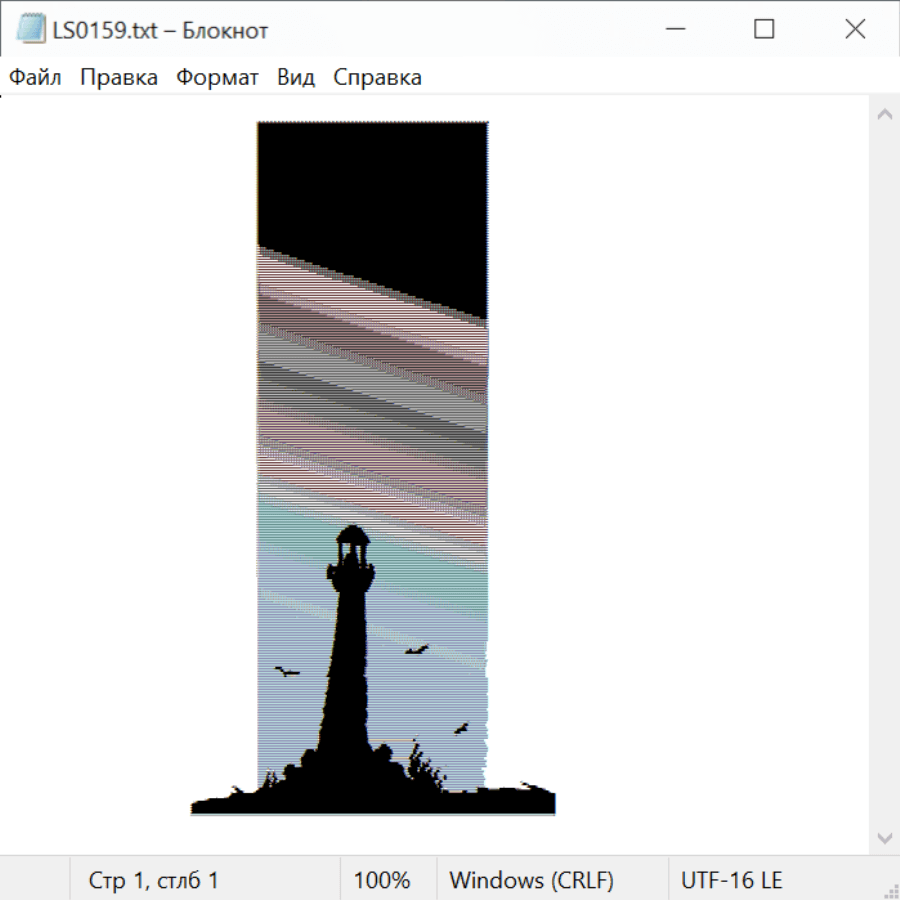Open the Вид menu
Viewport: 900px width, 900px height.
pos(295,78)
